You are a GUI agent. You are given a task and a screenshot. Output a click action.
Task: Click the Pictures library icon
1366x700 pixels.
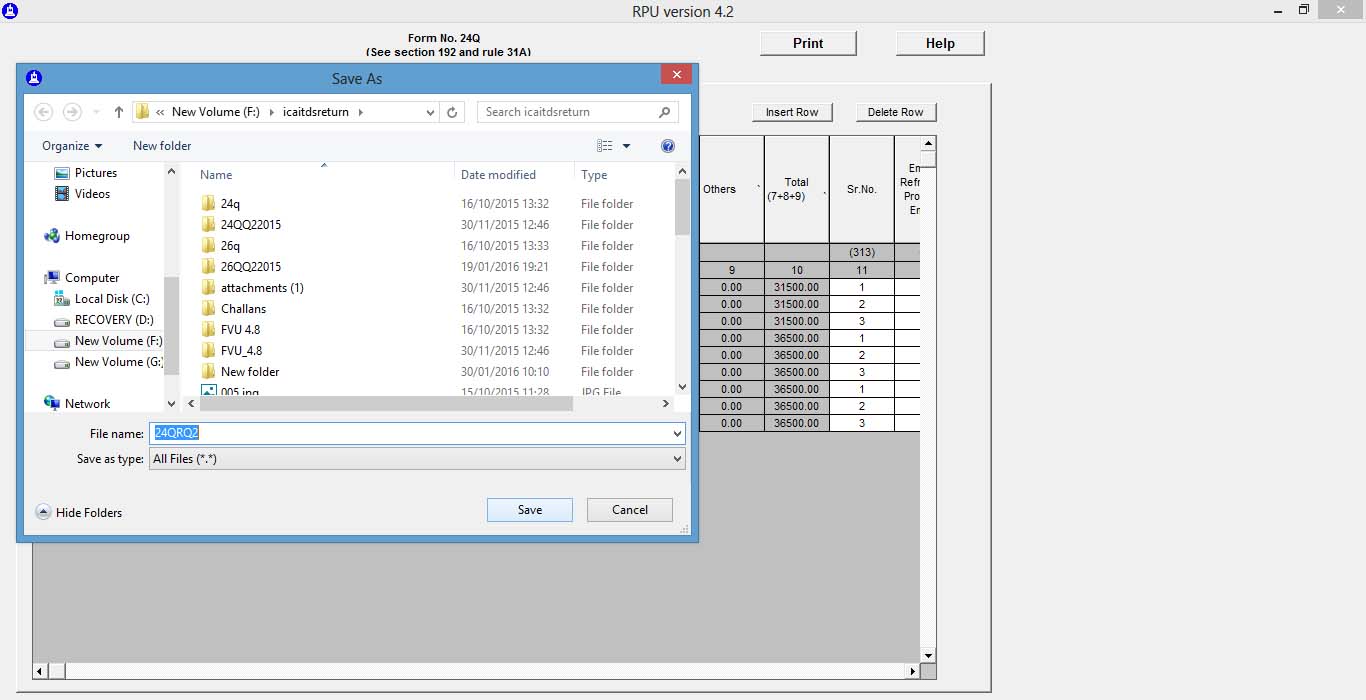[x=62, y=173]
